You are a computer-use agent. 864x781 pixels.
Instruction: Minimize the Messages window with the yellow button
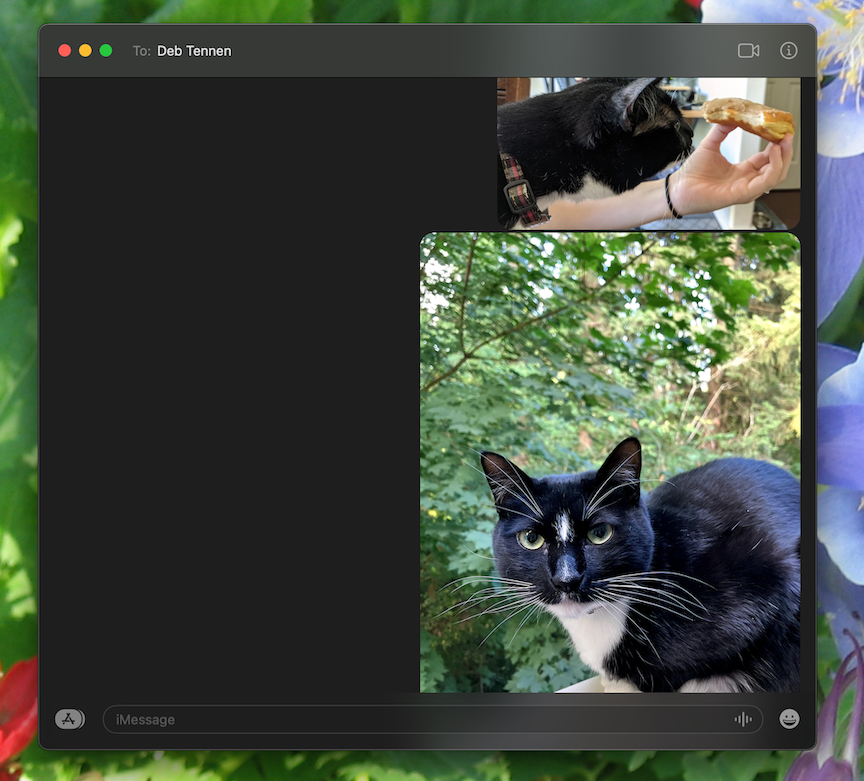point(85,51)
